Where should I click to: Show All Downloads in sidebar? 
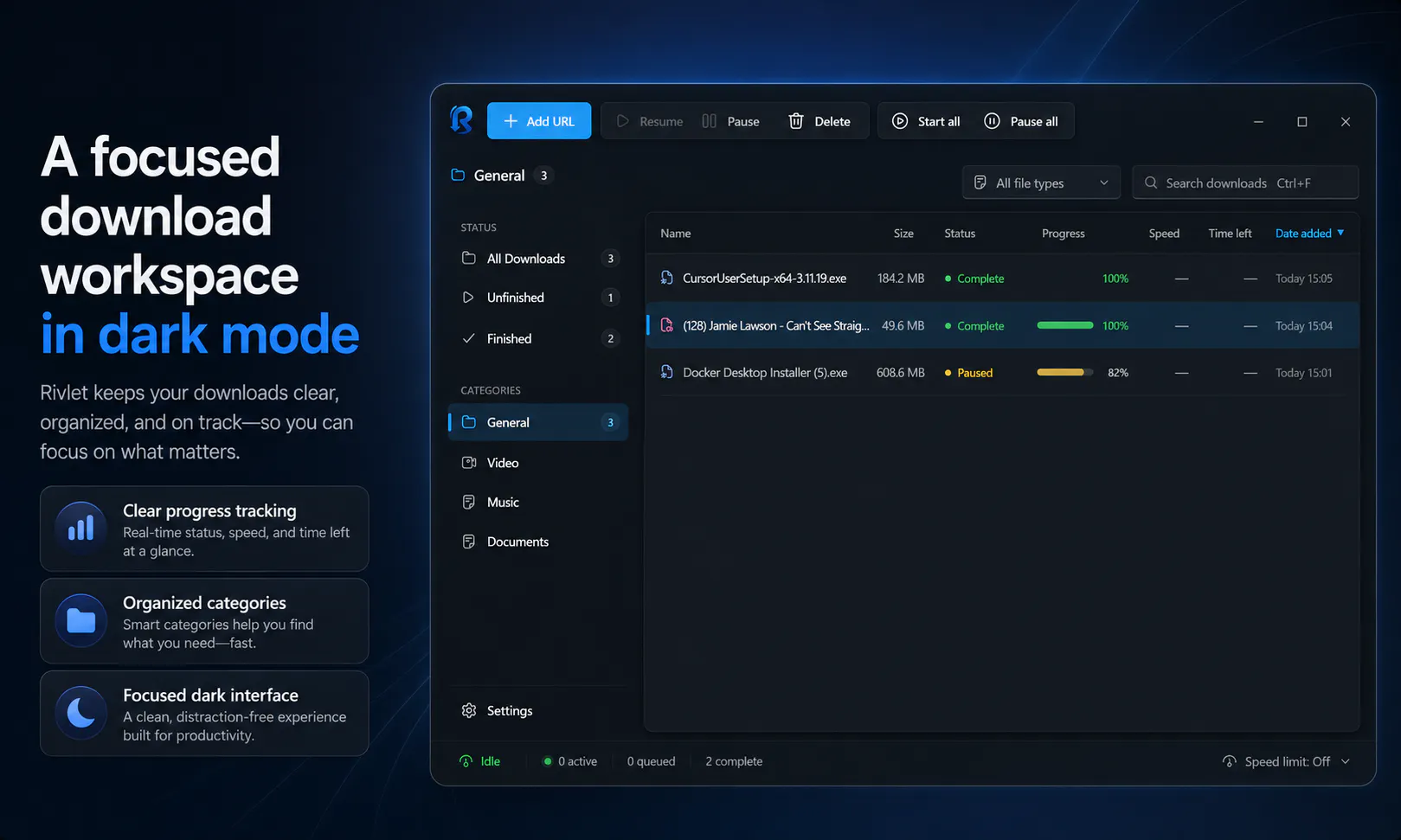(538, 259)
